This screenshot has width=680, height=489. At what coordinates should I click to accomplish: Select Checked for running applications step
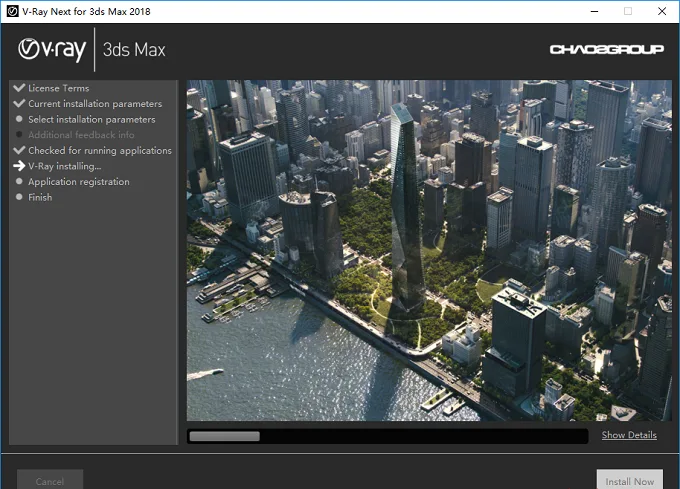100,150
